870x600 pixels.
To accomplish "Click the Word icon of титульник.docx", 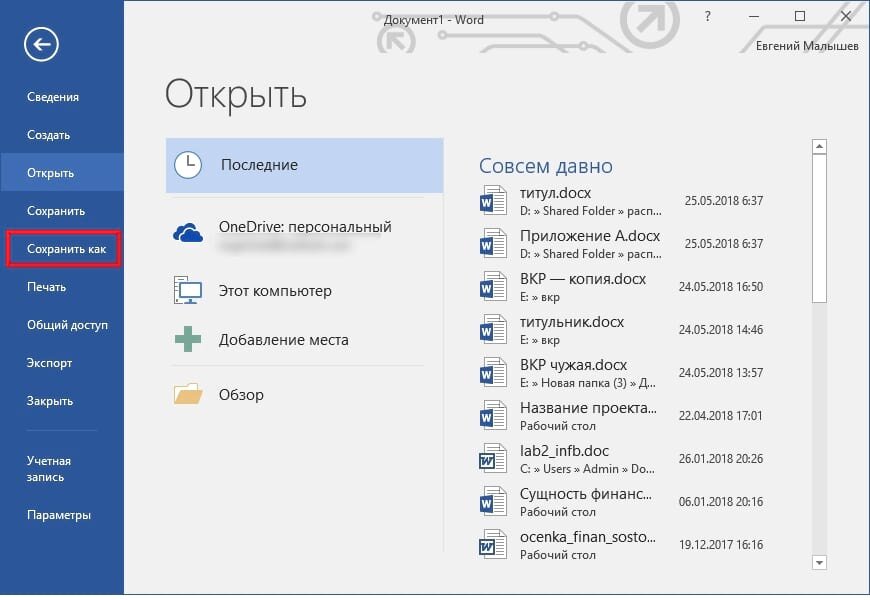I will pyautogui.click(x=492, y=329).
